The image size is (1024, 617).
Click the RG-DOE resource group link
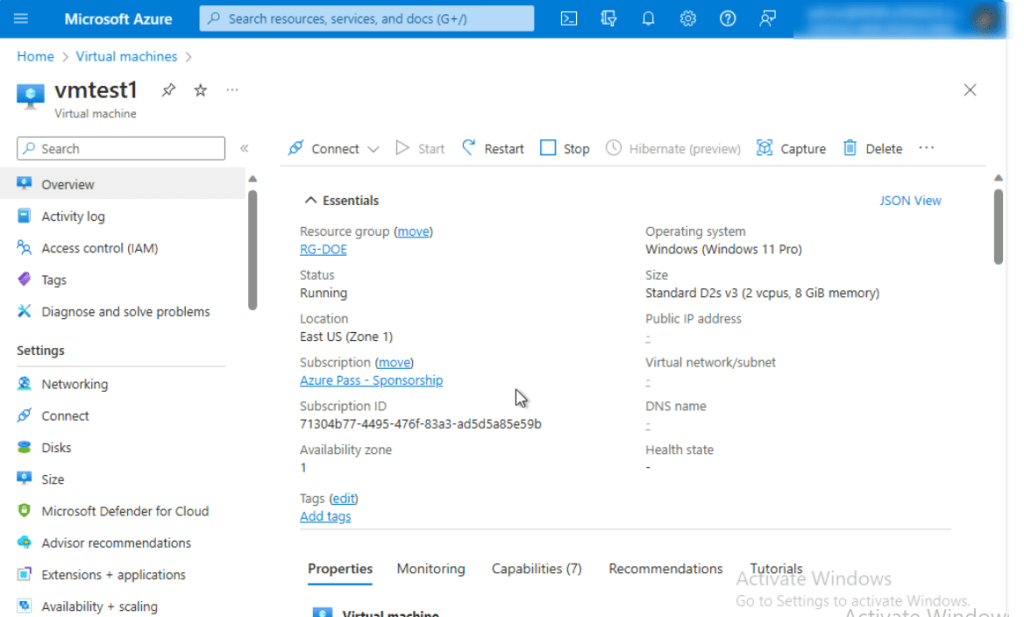coord(323,249)
